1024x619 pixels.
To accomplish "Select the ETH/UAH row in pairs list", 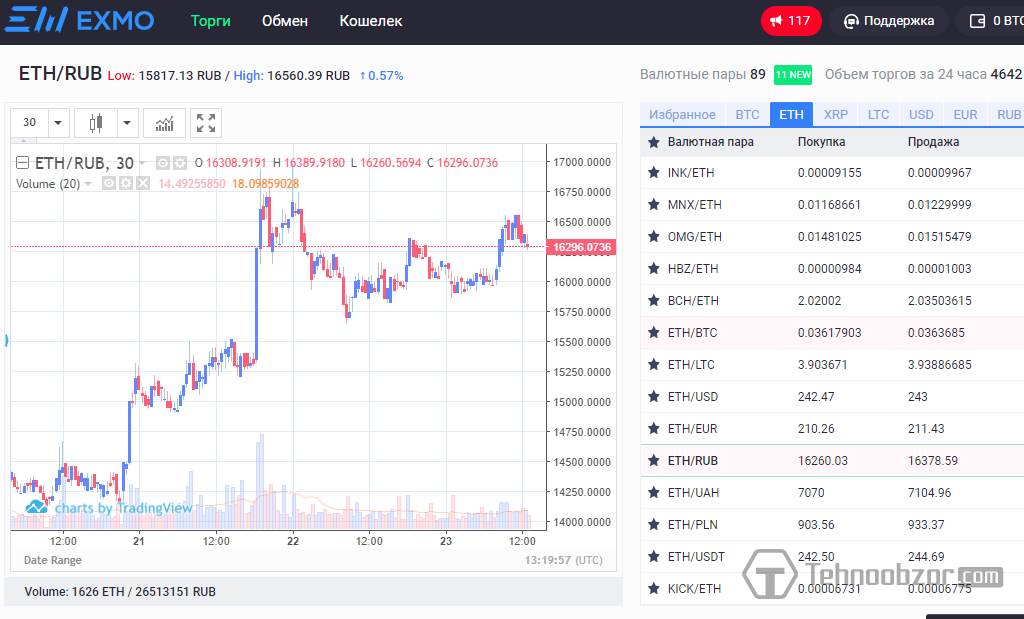I will pyautogui.click(x=692, y=493).
